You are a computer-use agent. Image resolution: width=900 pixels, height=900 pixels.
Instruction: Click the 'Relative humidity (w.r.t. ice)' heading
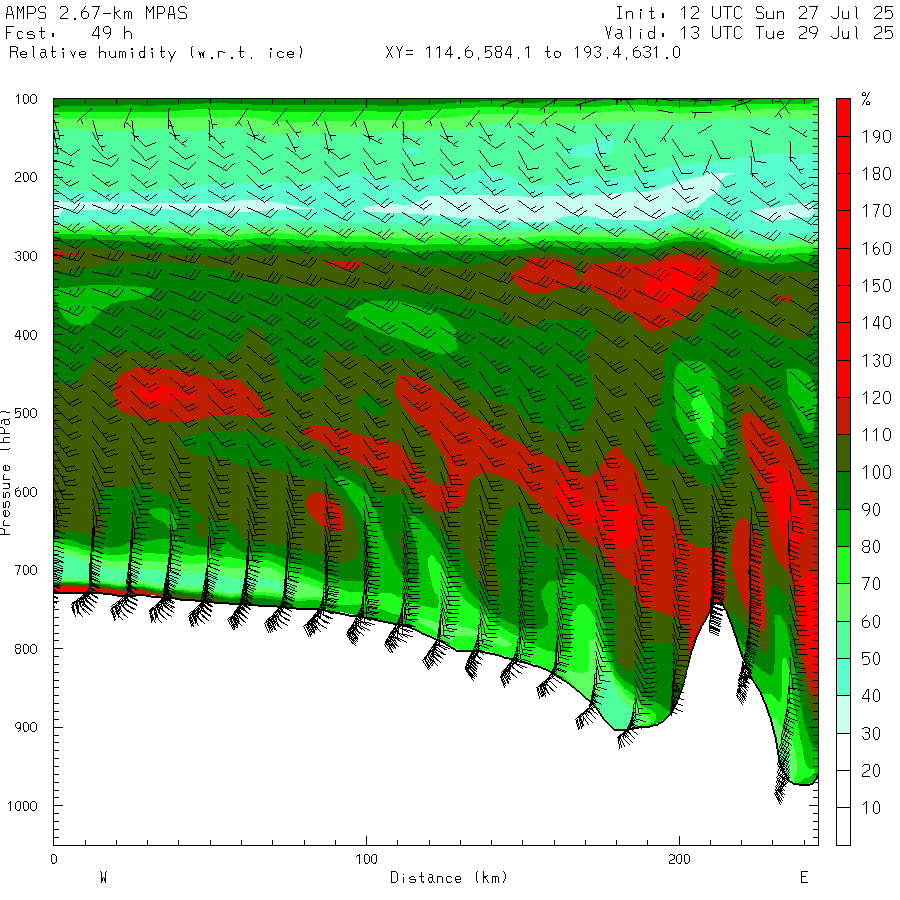[x=156, y=53]
